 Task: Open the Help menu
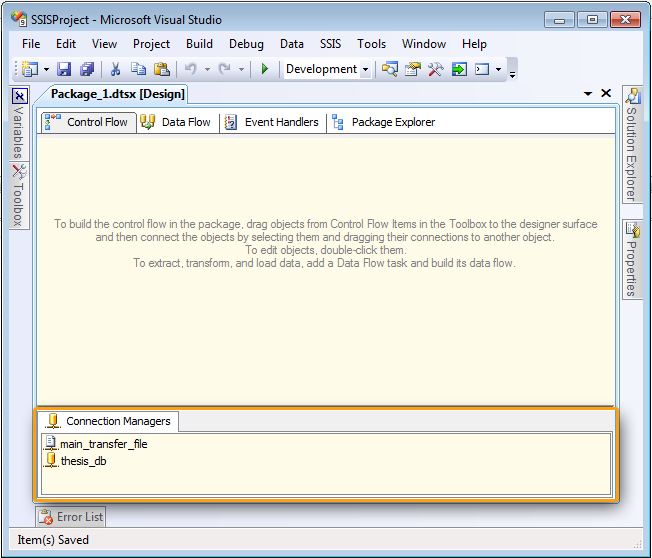(474, 44)
